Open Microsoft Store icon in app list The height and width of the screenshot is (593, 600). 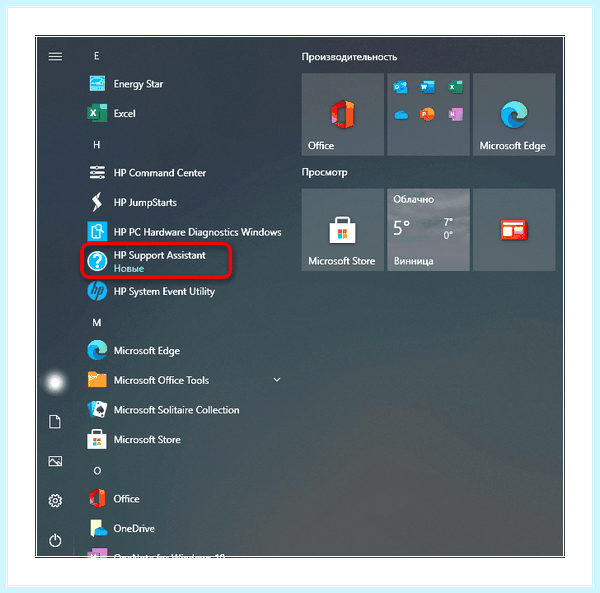coord(97,439)
